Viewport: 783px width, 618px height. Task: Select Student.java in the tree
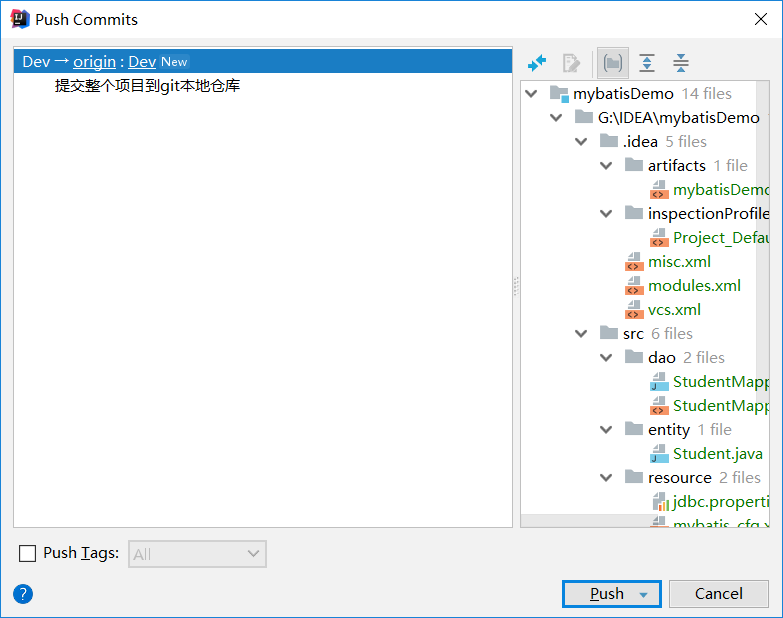click(x=718, y=454)
